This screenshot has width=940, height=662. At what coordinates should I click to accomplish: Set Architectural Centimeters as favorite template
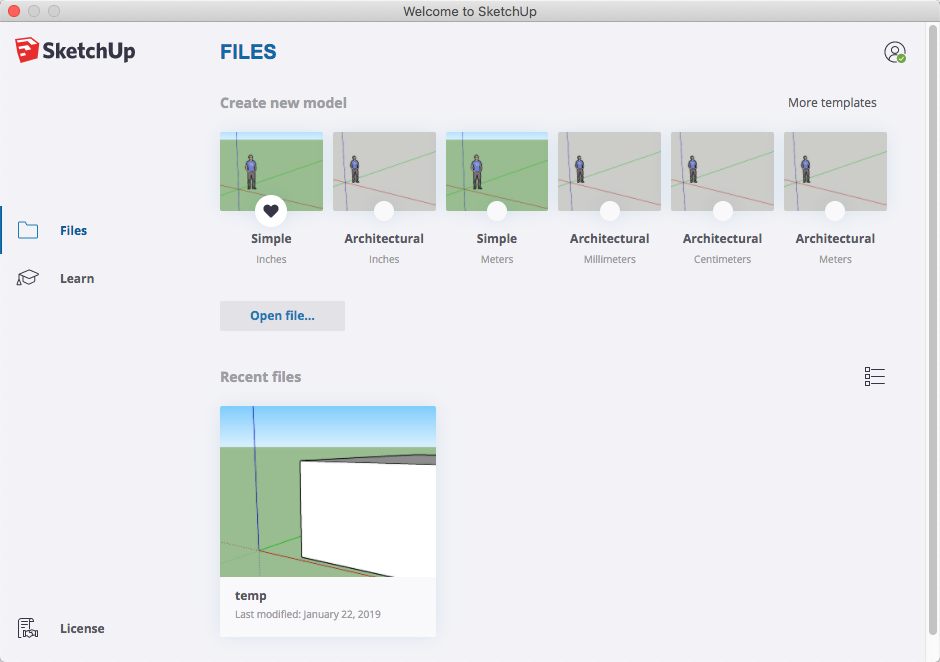point(722,210)
